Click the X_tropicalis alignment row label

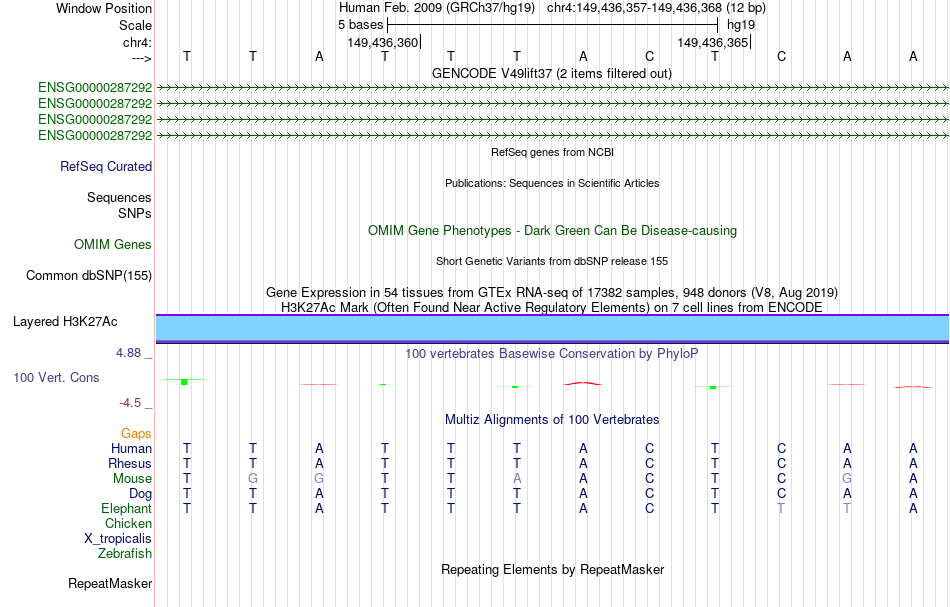(118, 539)
